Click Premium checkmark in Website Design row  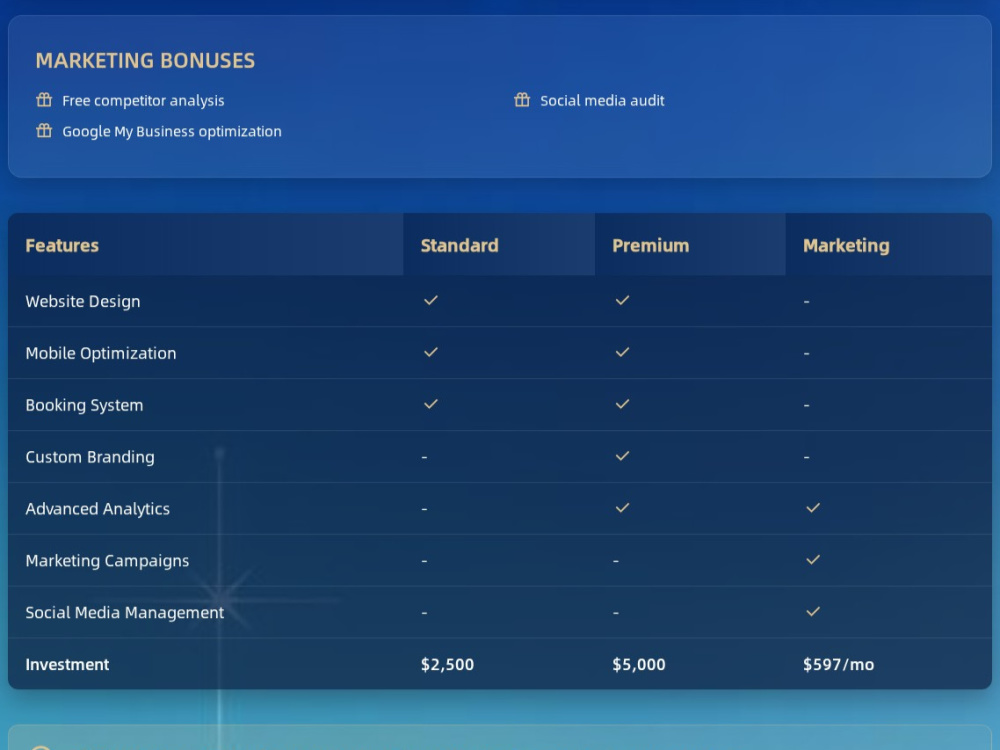tap(622, 300)
